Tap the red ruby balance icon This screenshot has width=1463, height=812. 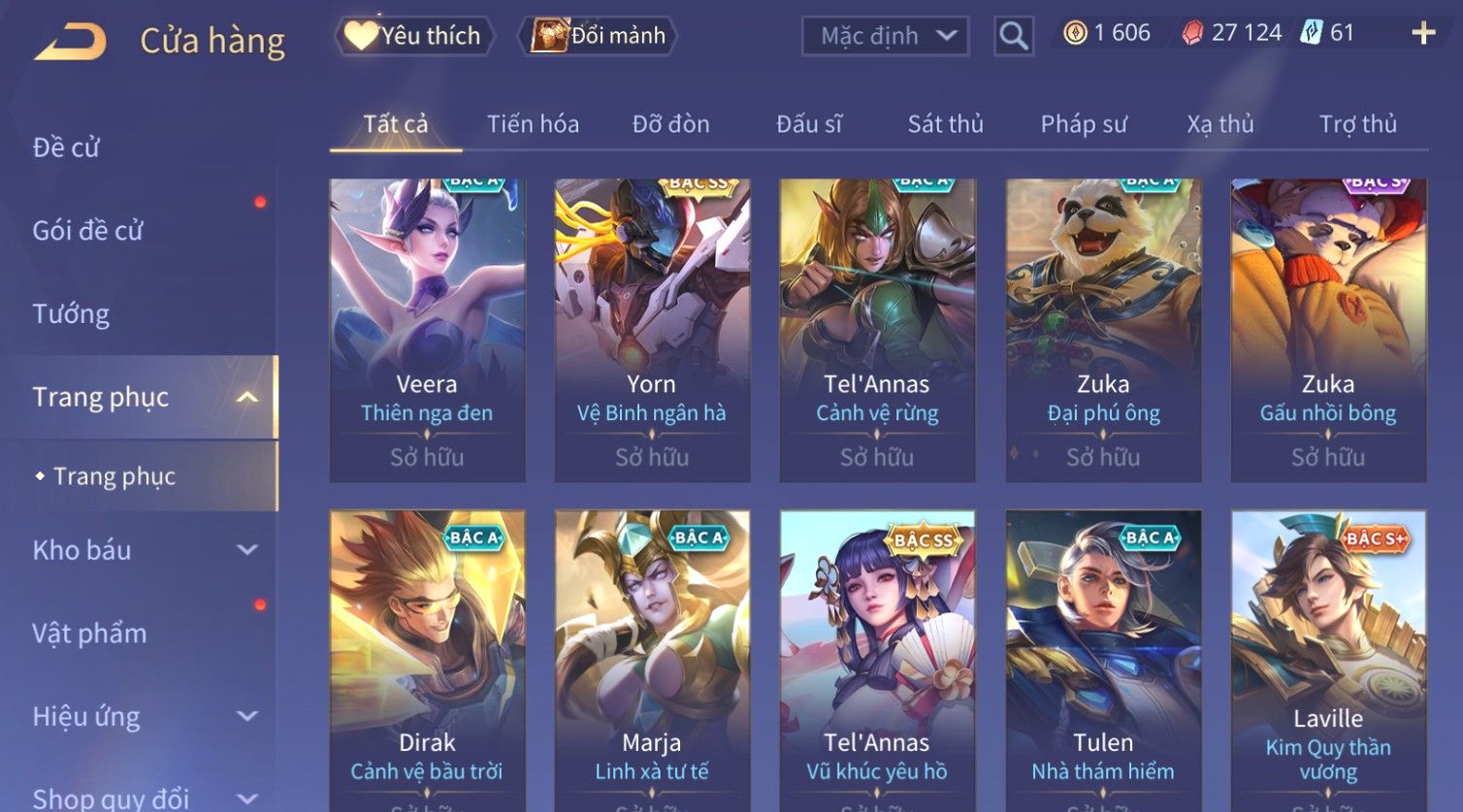pos(1193,33)
